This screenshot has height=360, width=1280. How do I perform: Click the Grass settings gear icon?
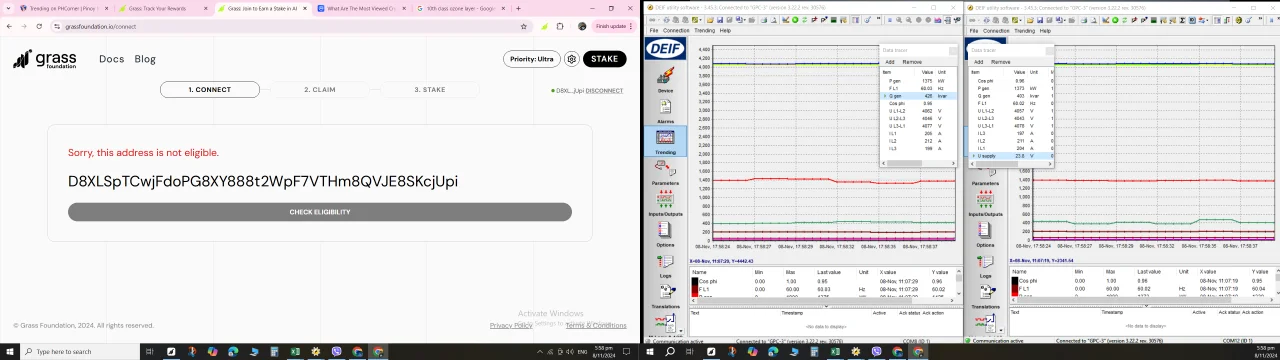572,59
